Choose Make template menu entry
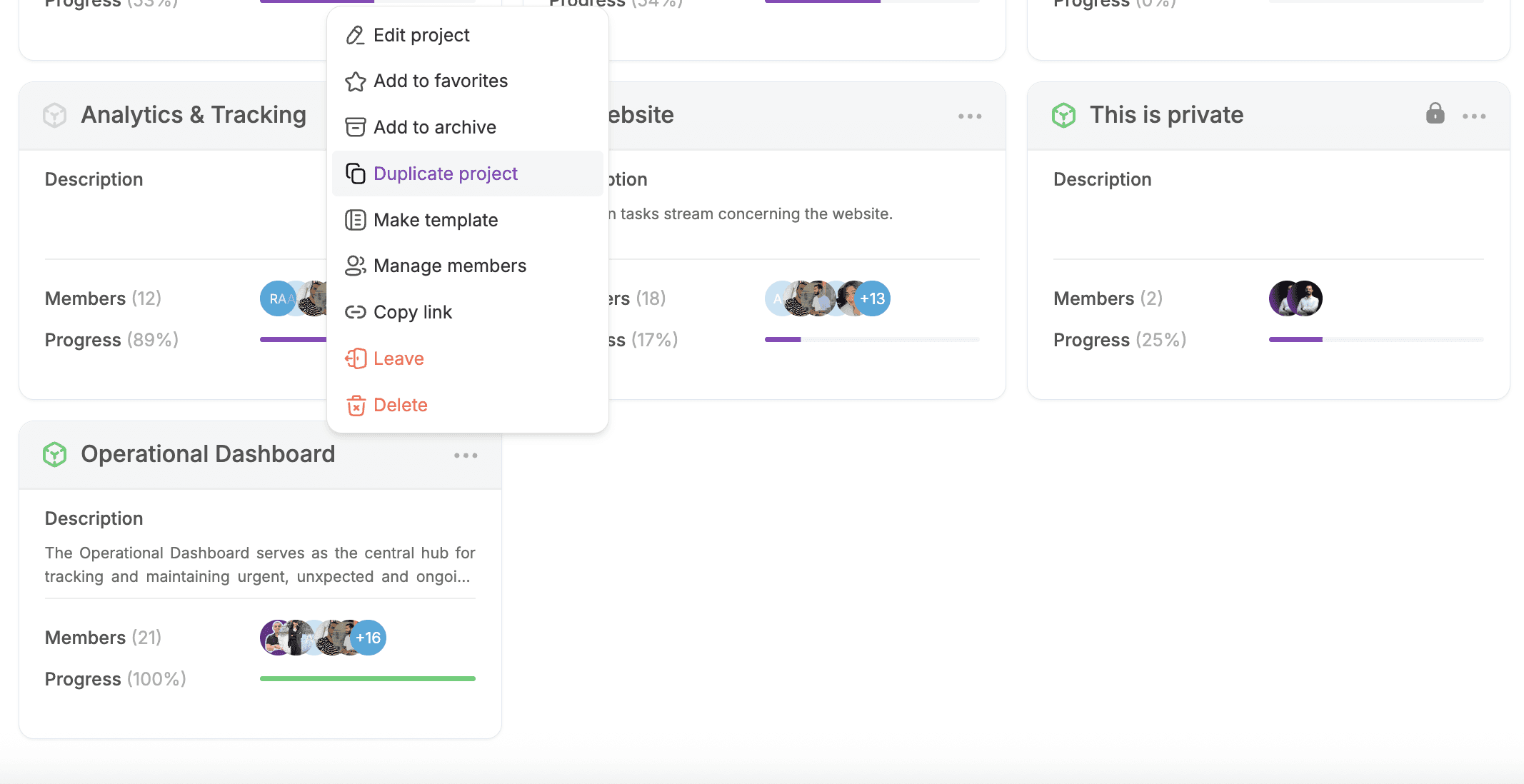The image size is (1524, 784). [435, 220]
